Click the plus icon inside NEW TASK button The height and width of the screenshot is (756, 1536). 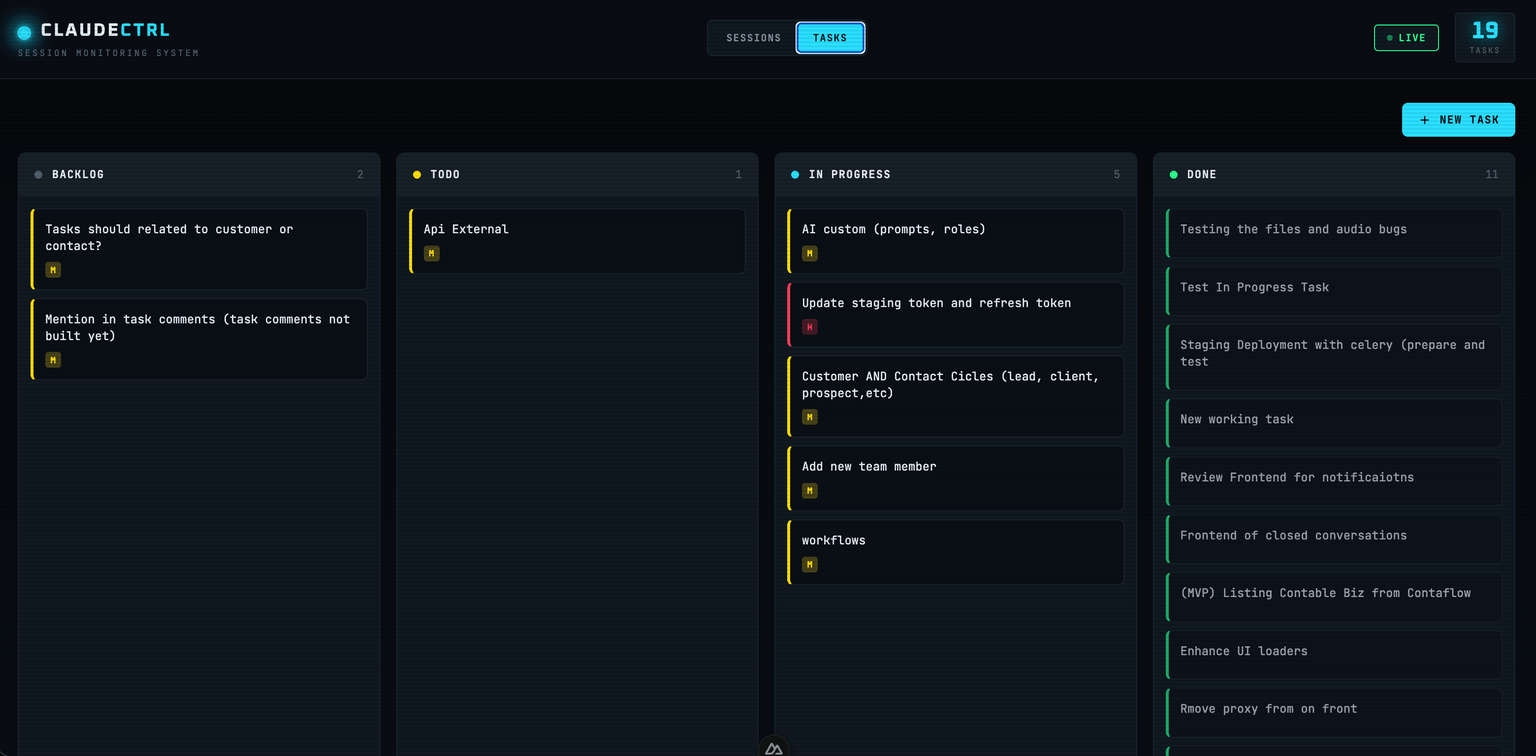click(1423, 119)
